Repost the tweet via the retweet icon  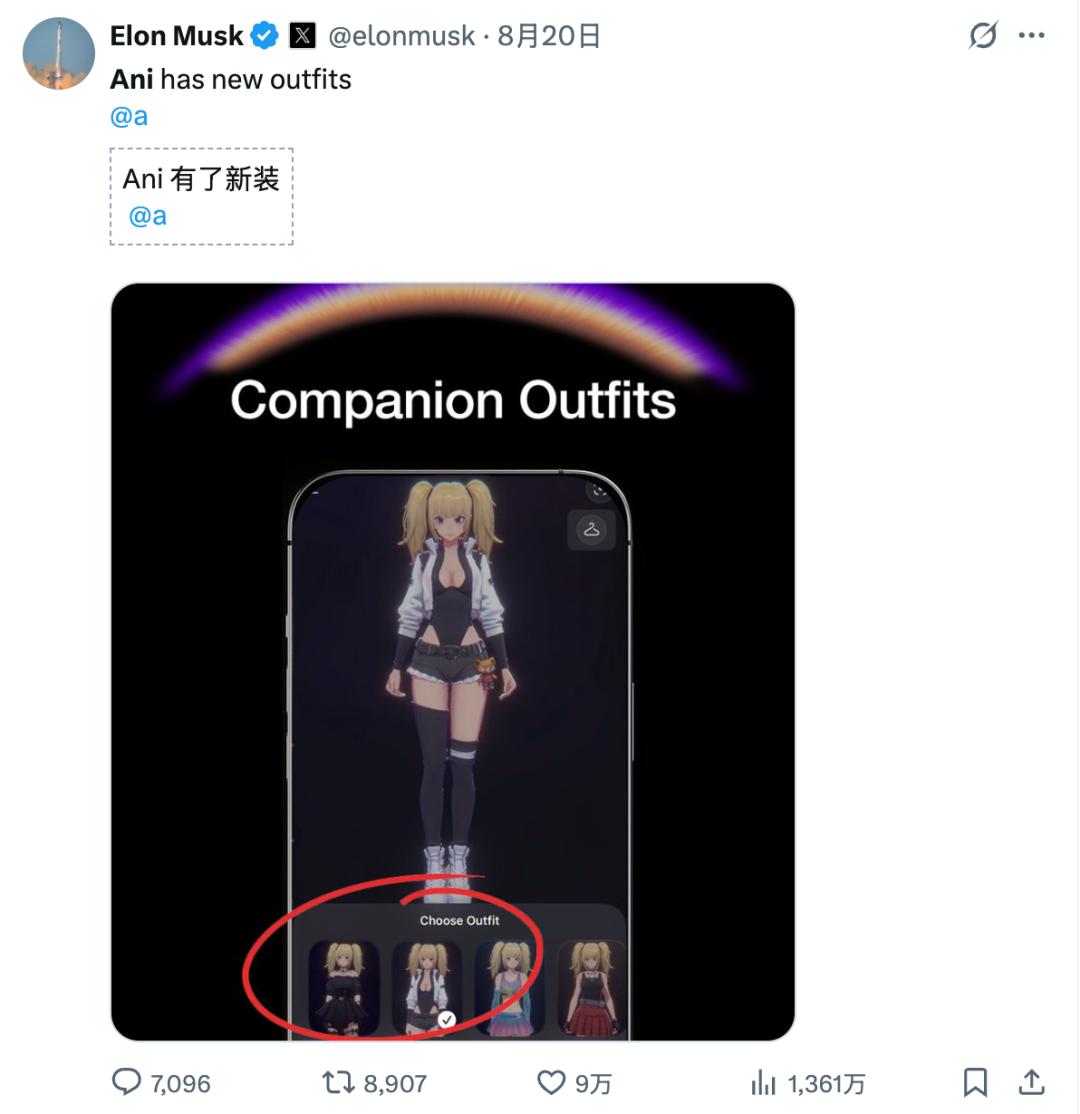point(335,1081)
